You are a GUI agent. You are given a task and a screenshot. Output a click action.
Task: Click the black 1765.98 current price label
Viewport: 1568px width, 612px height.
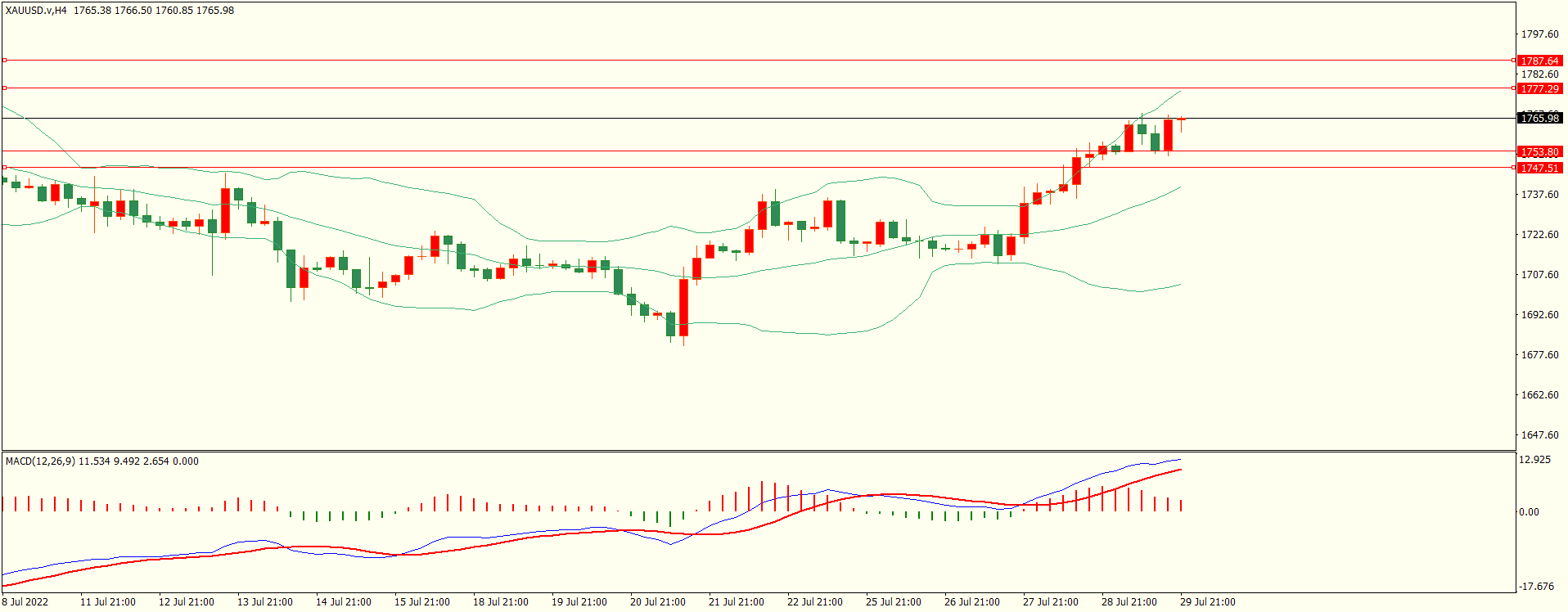1539,118
